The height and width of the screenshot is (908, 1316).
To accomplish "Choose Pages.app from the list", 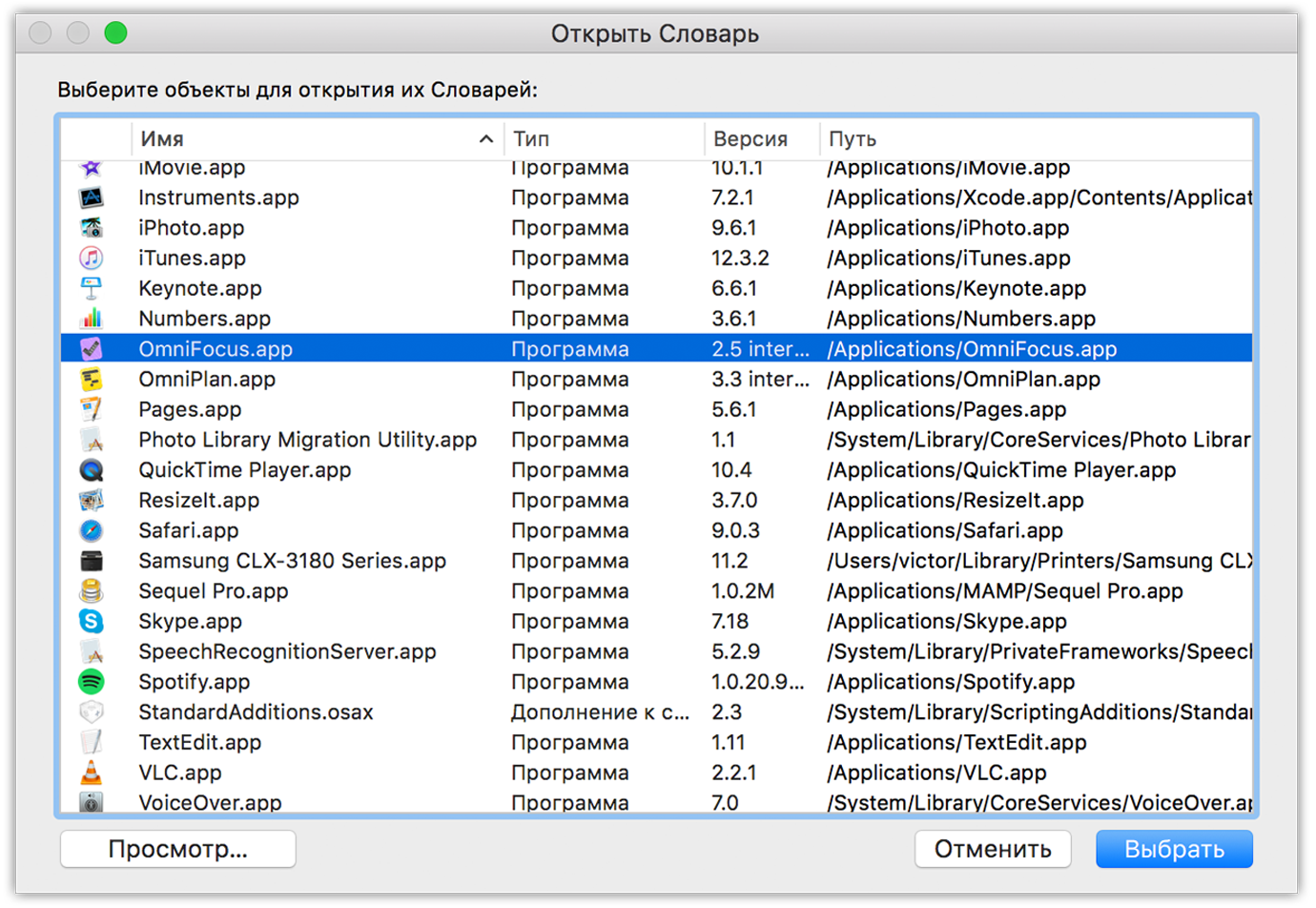I will [190, 409].
